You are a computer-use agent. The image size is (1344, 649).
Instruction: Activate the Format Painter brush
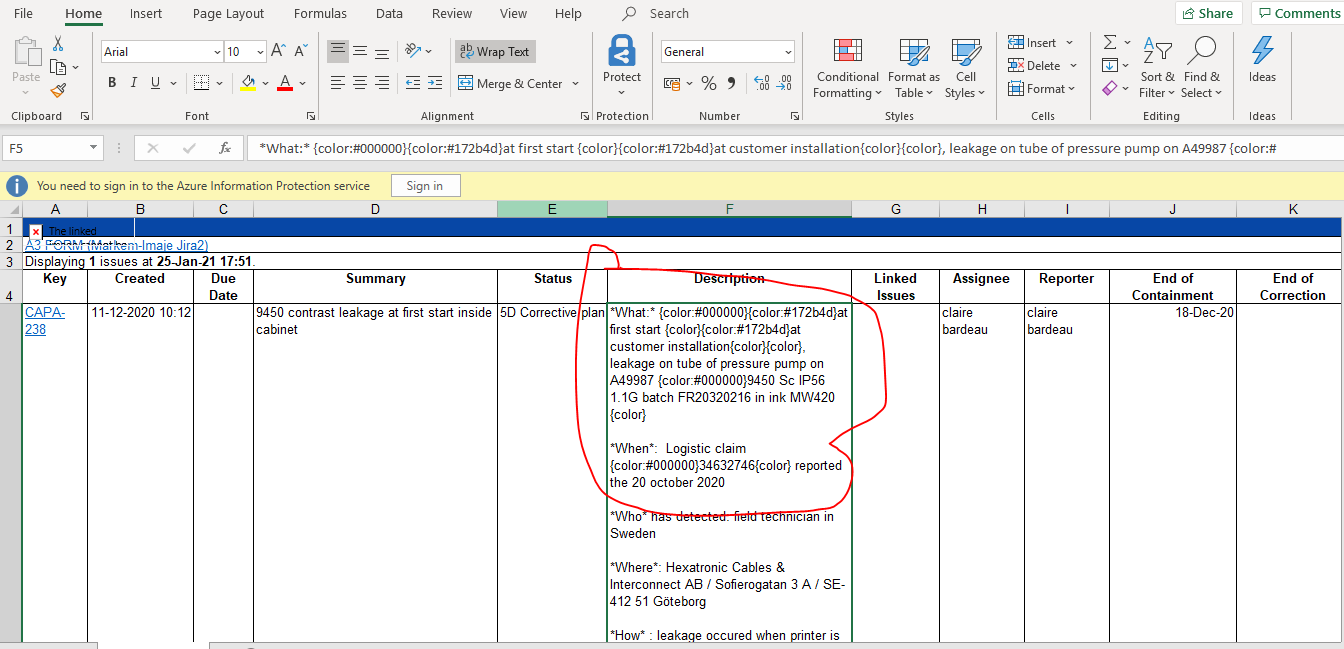58,90
